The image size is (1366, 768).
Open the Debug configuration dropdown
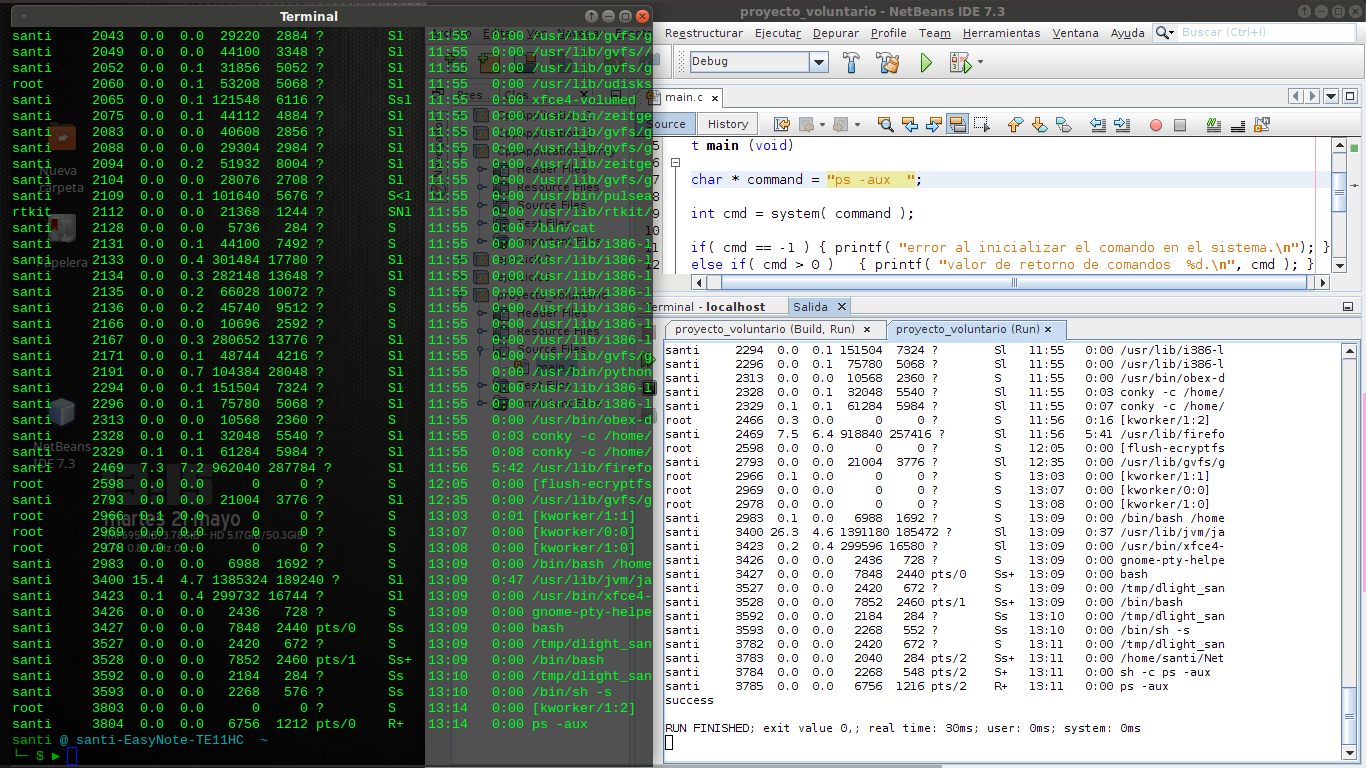819,62
